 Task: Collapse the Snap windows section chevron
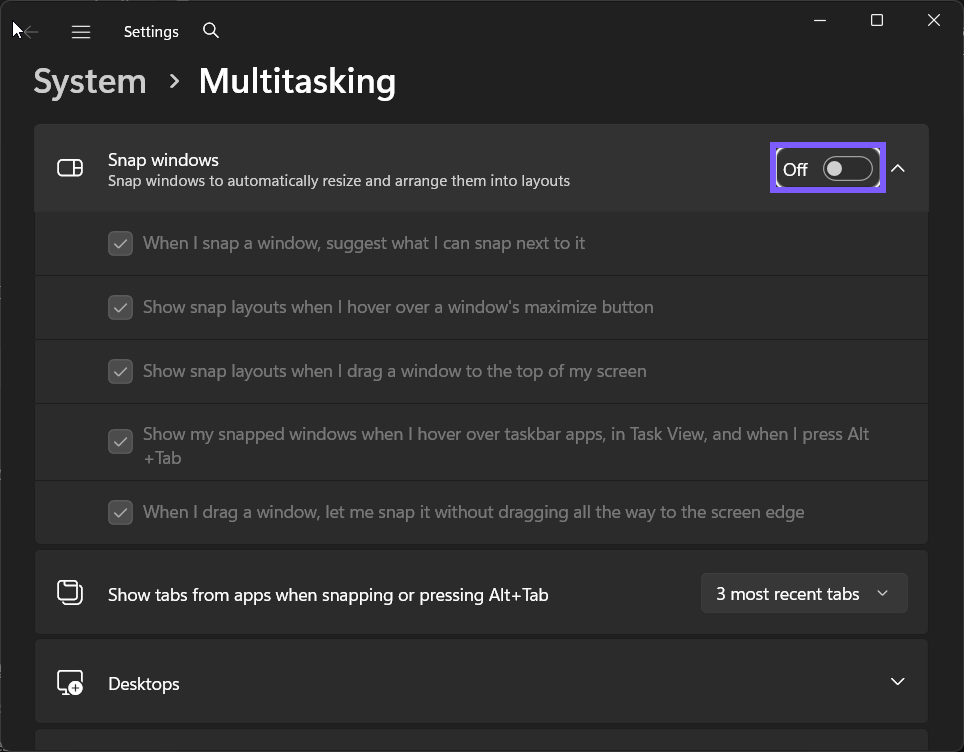coord(898,168)
